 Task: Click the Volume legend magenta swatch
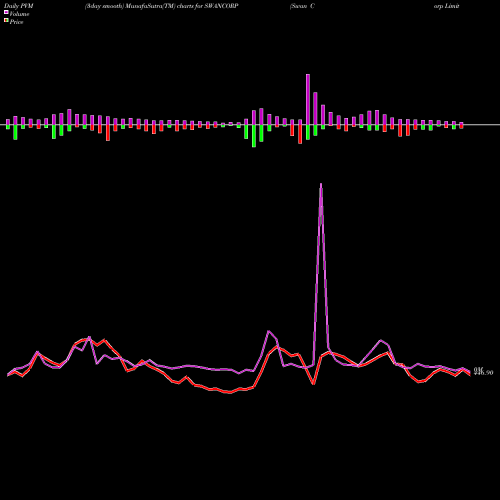pos(6,12)
